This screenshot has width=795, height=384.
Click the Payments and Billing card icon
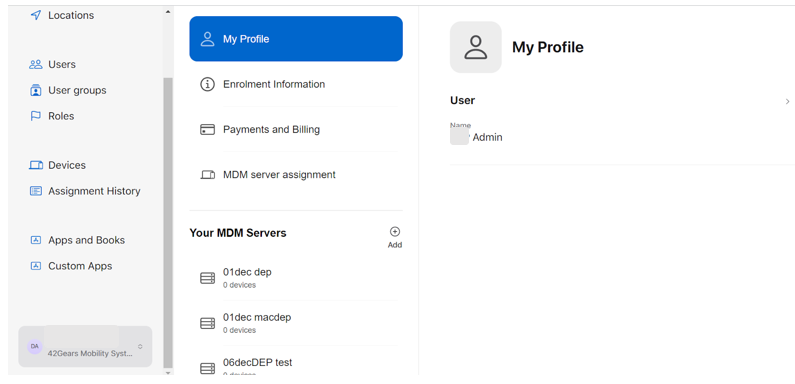207,129
